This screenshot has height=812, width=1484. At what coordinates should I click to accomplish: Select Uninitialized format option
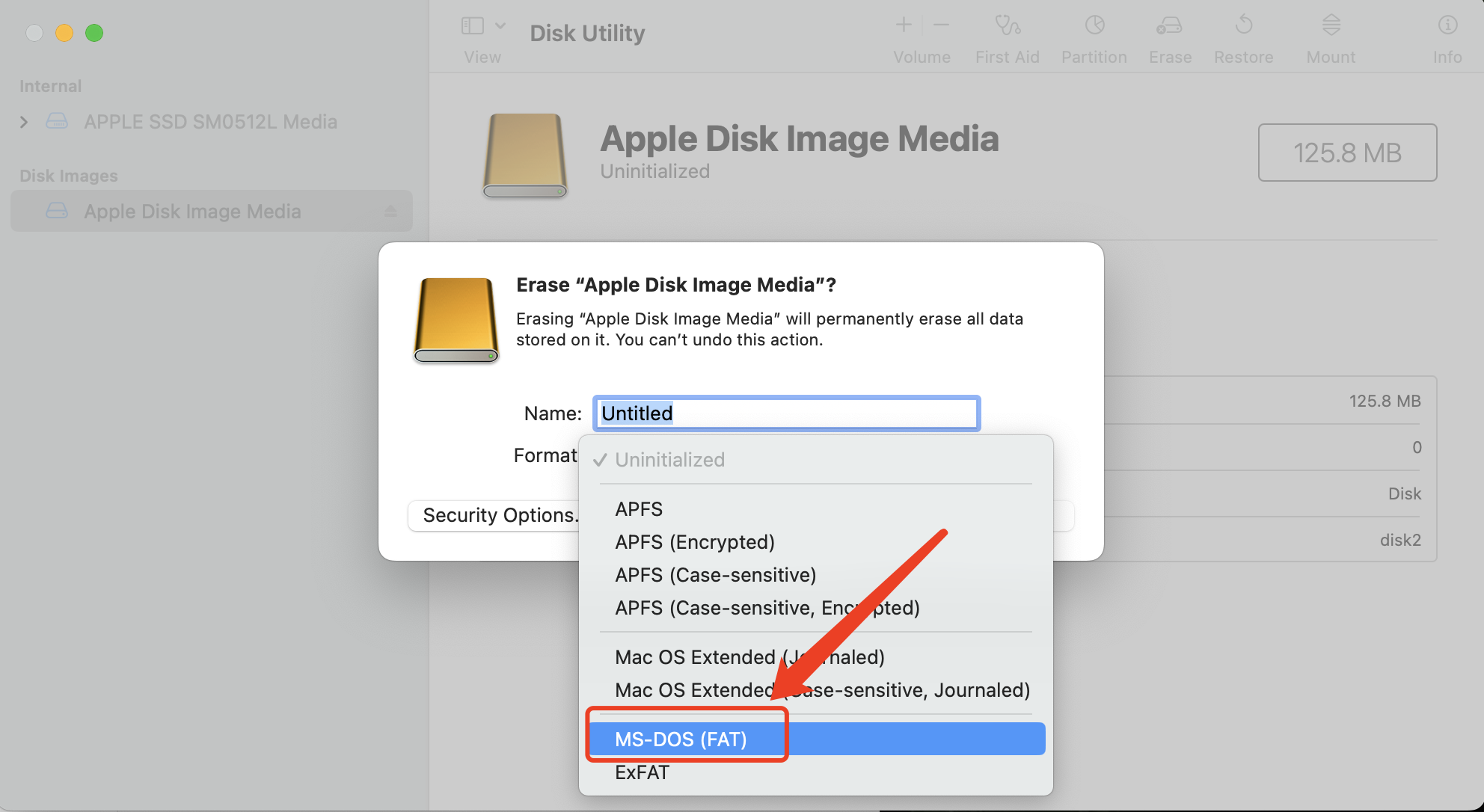(670, 459)
